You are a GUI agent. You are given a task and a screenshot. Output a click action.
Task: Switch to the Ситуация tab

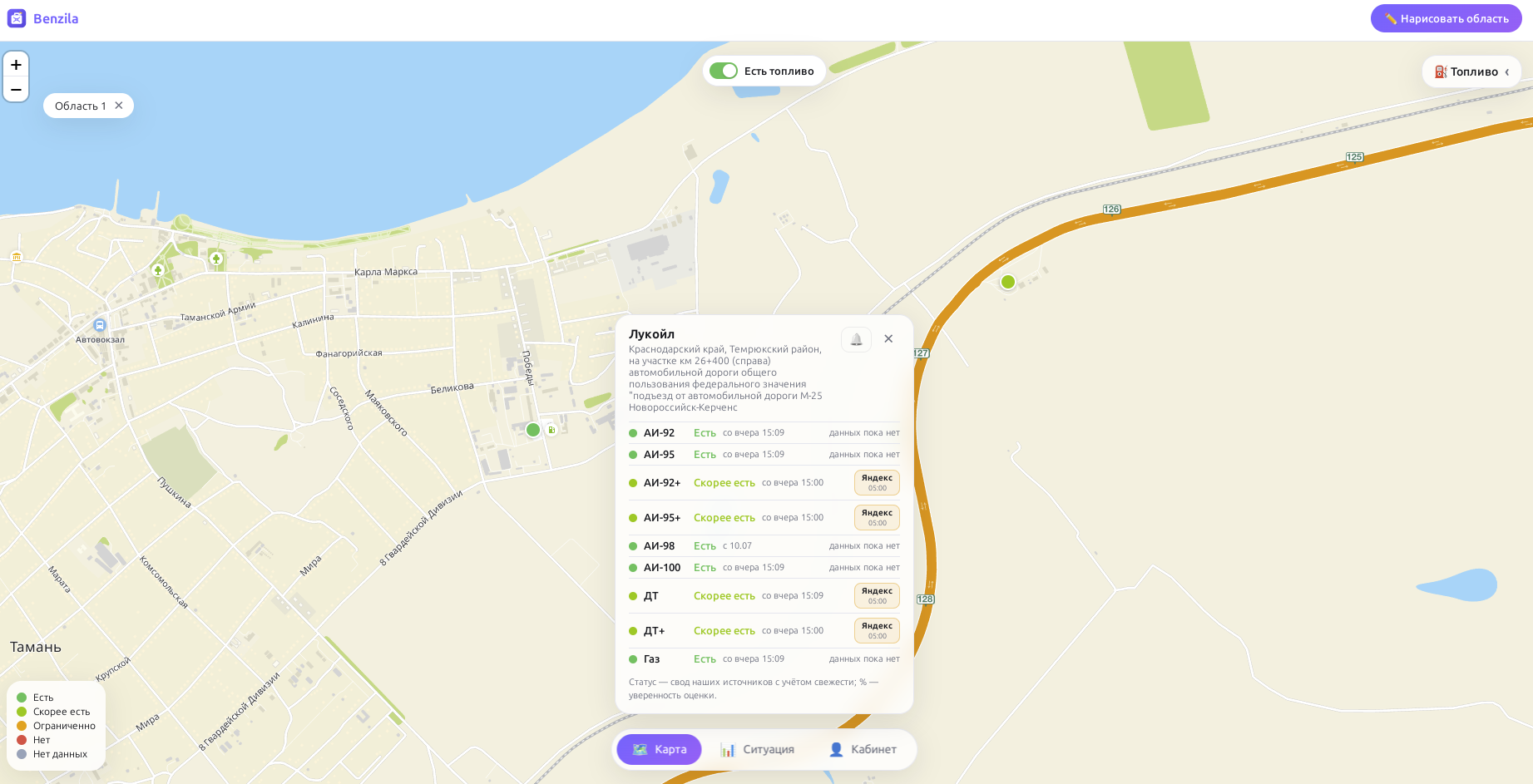[x=757, y=749]
